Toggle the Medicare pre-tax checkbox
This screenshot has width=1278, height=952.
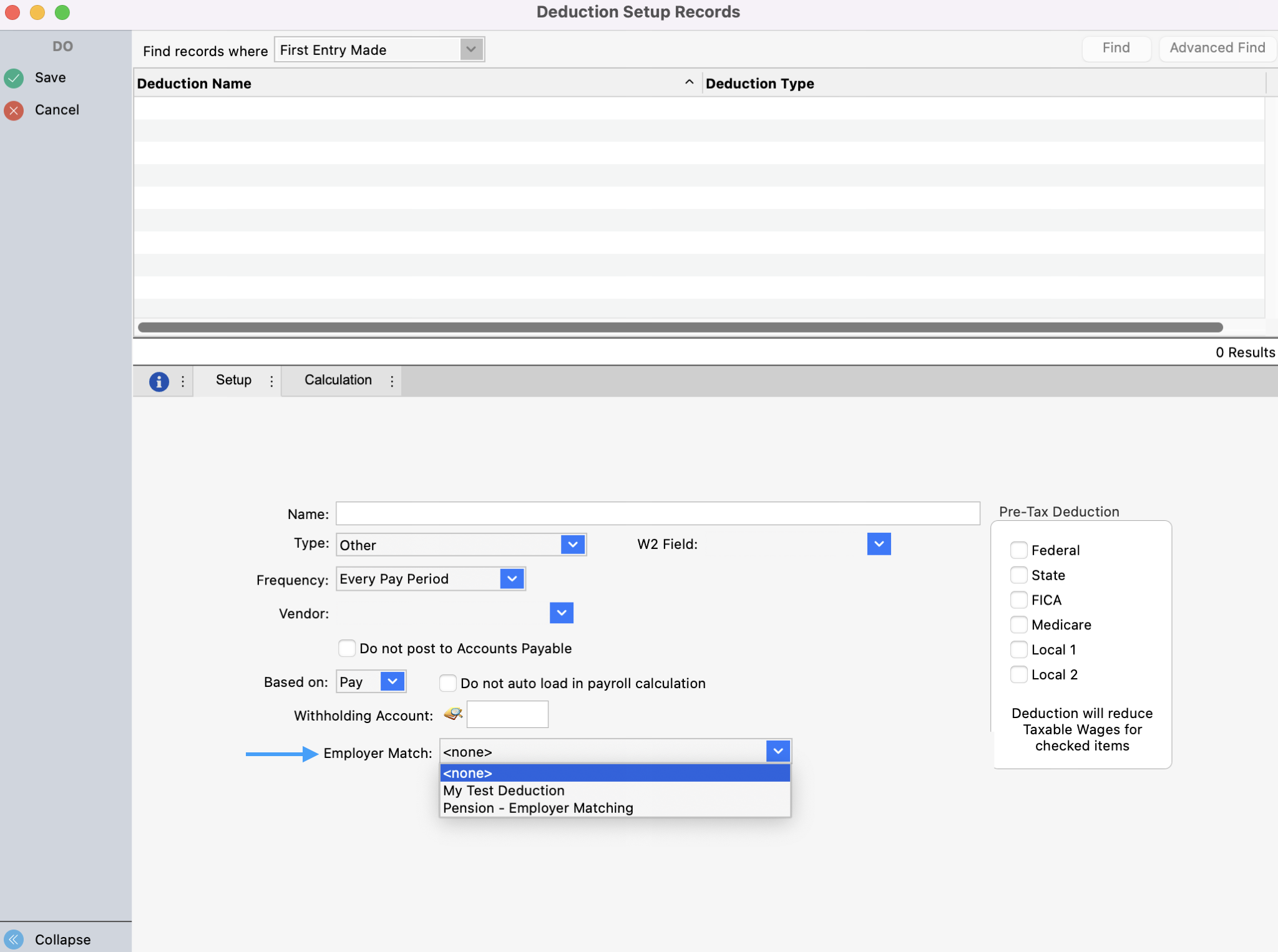point(1018,624)
